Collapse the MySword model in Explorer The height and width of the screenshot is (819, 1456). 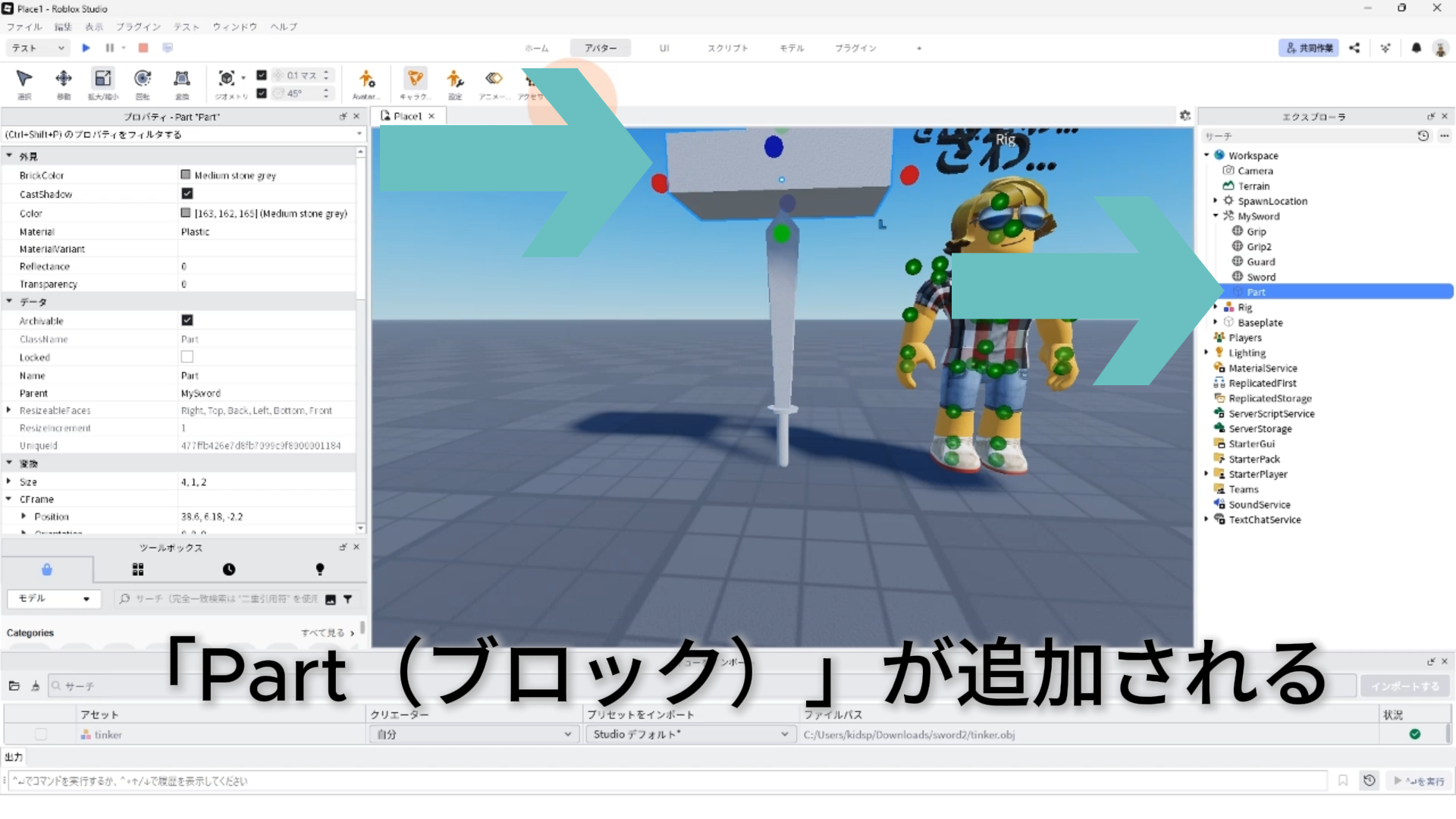[1216, 216]
